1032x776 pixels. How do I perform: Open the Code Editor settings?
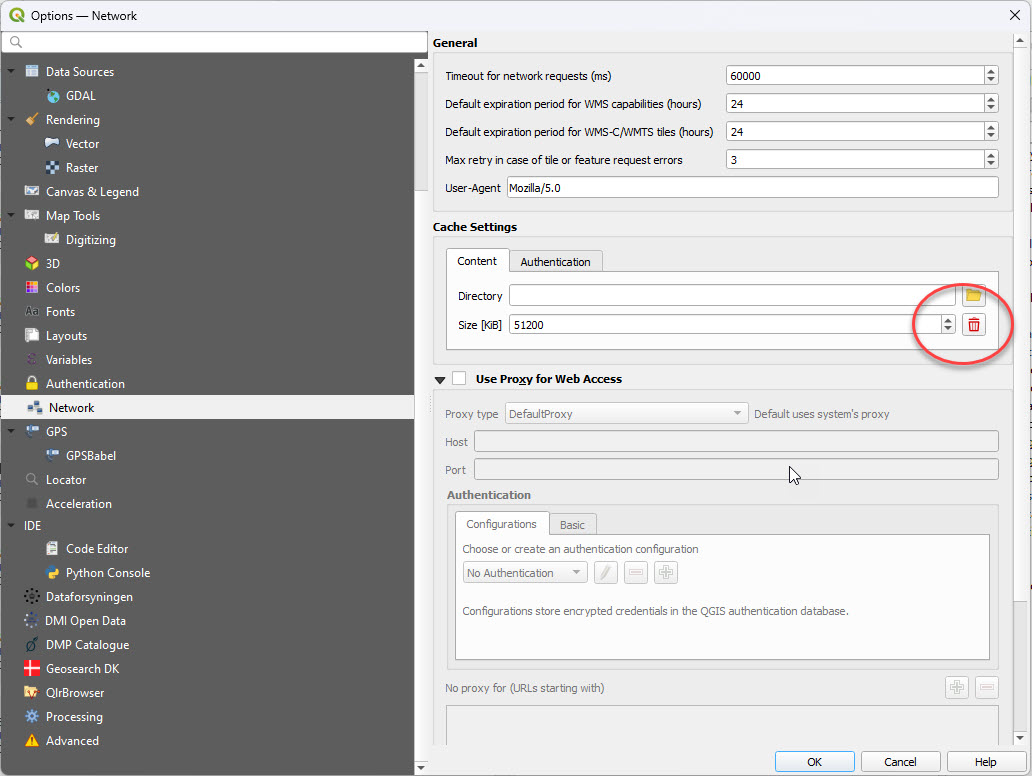97,549
